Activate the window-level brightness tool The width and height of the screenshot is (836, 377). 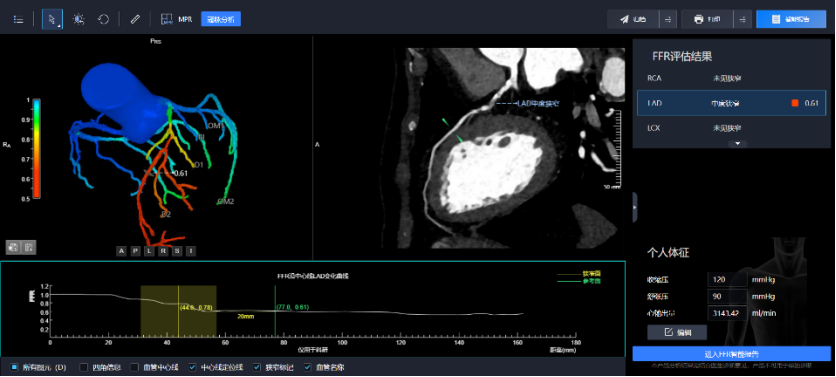tap(79, 20)
